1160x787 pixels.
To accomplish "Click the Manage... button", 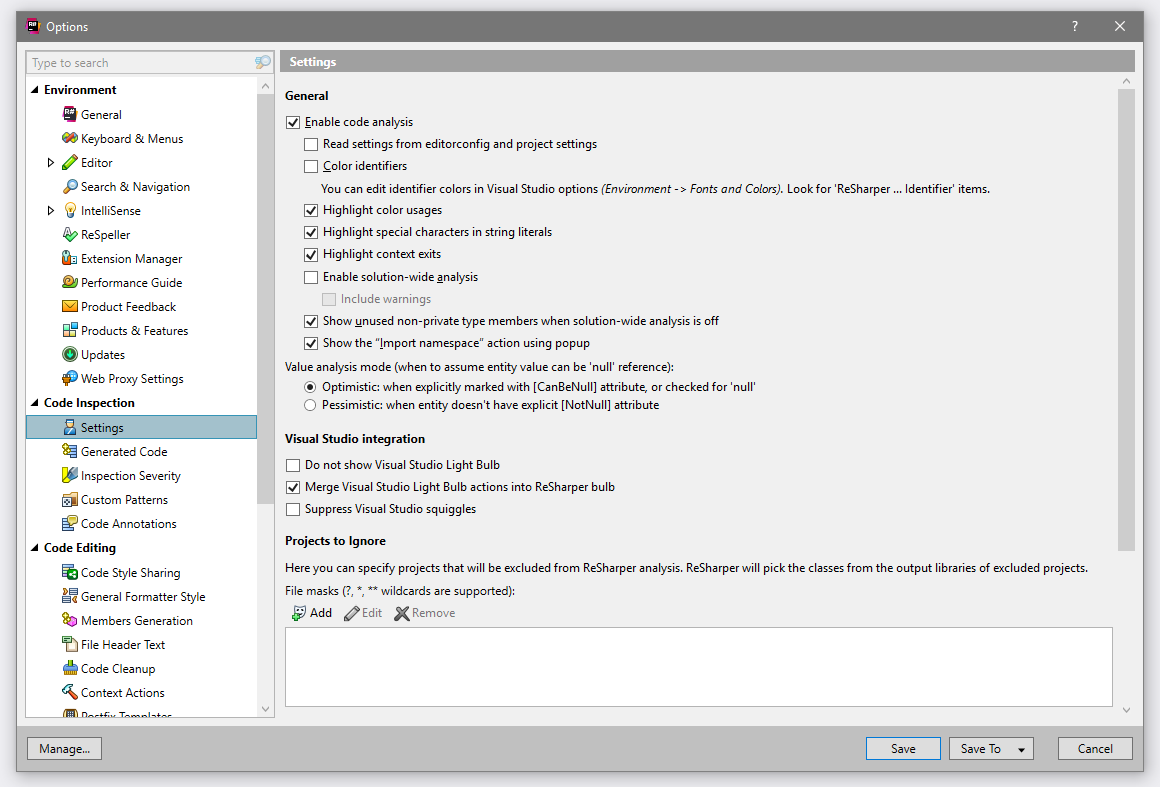I will coord(64,749).
